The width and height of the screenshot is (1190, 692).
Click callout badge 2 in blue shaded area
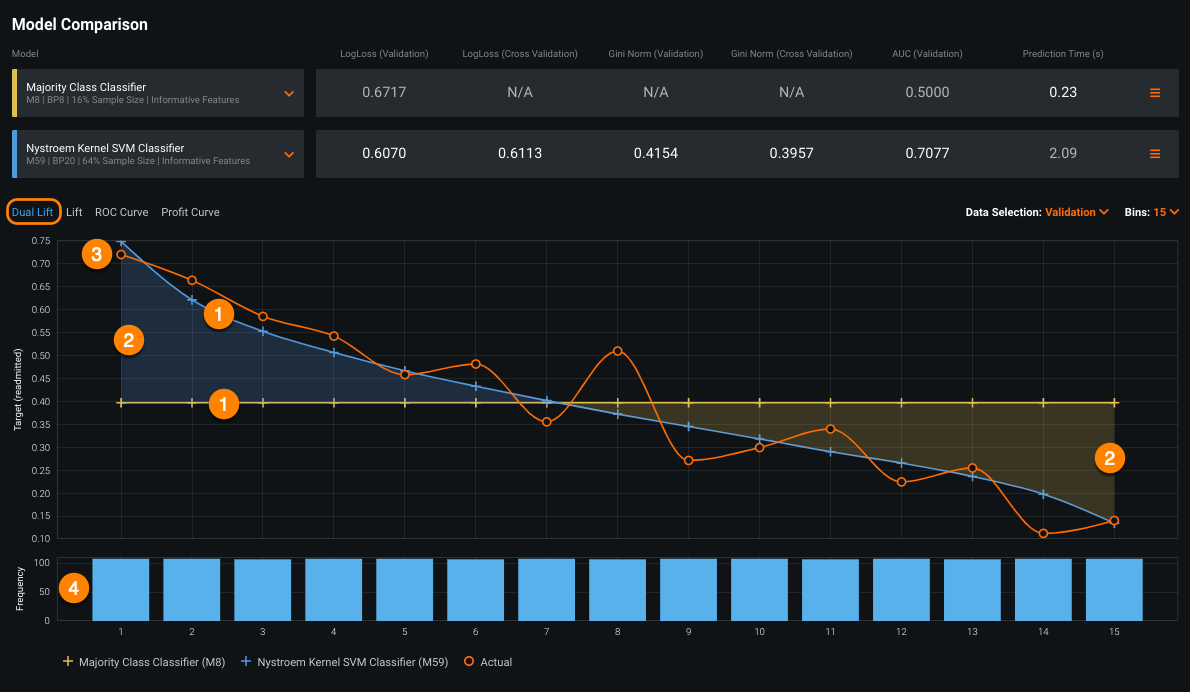(x=128, y=341)
